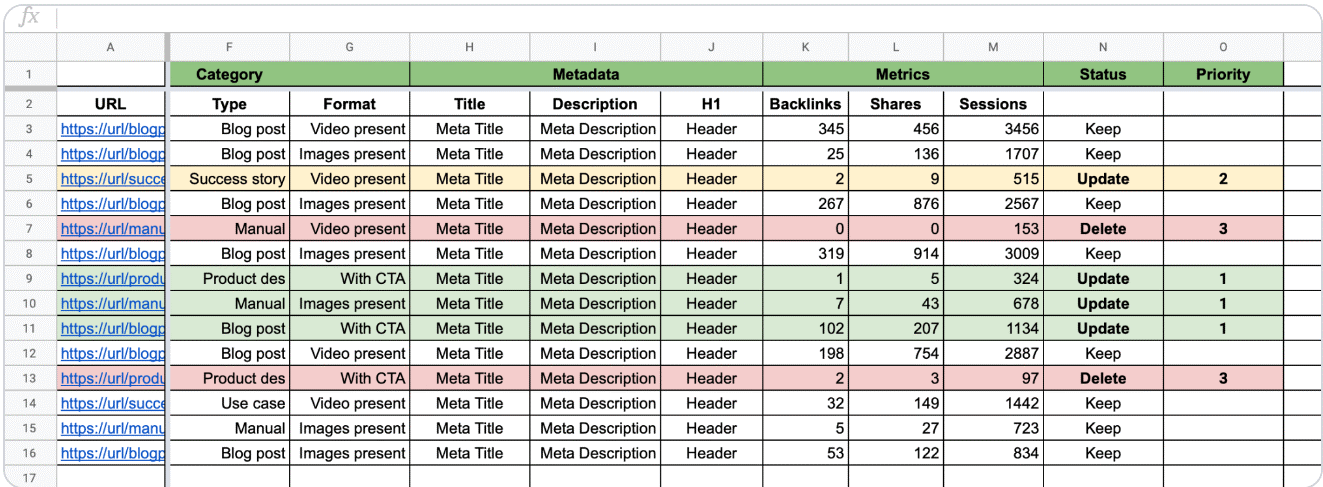The height and width of the screenshot is (487, 1323).
Task: Follow the product URL link in row 13
Action: 113,378
